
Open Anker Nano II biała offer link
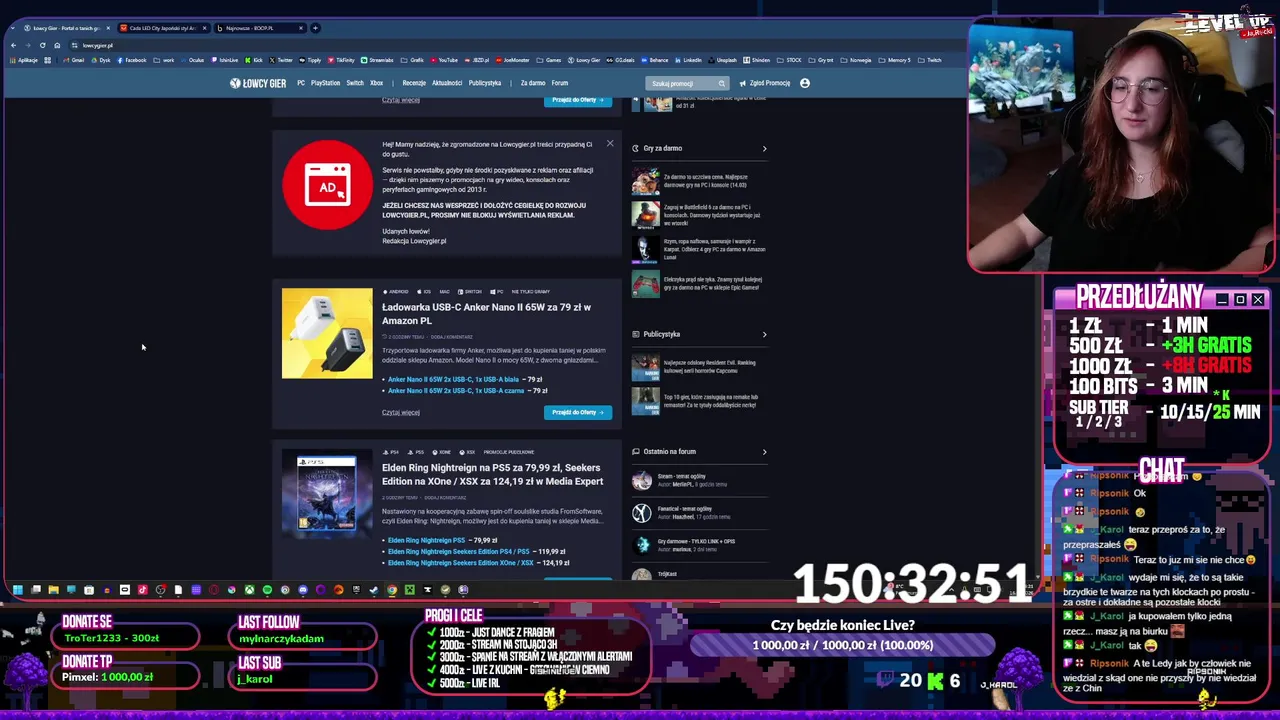pyautogui.click(x=453, y=379)
